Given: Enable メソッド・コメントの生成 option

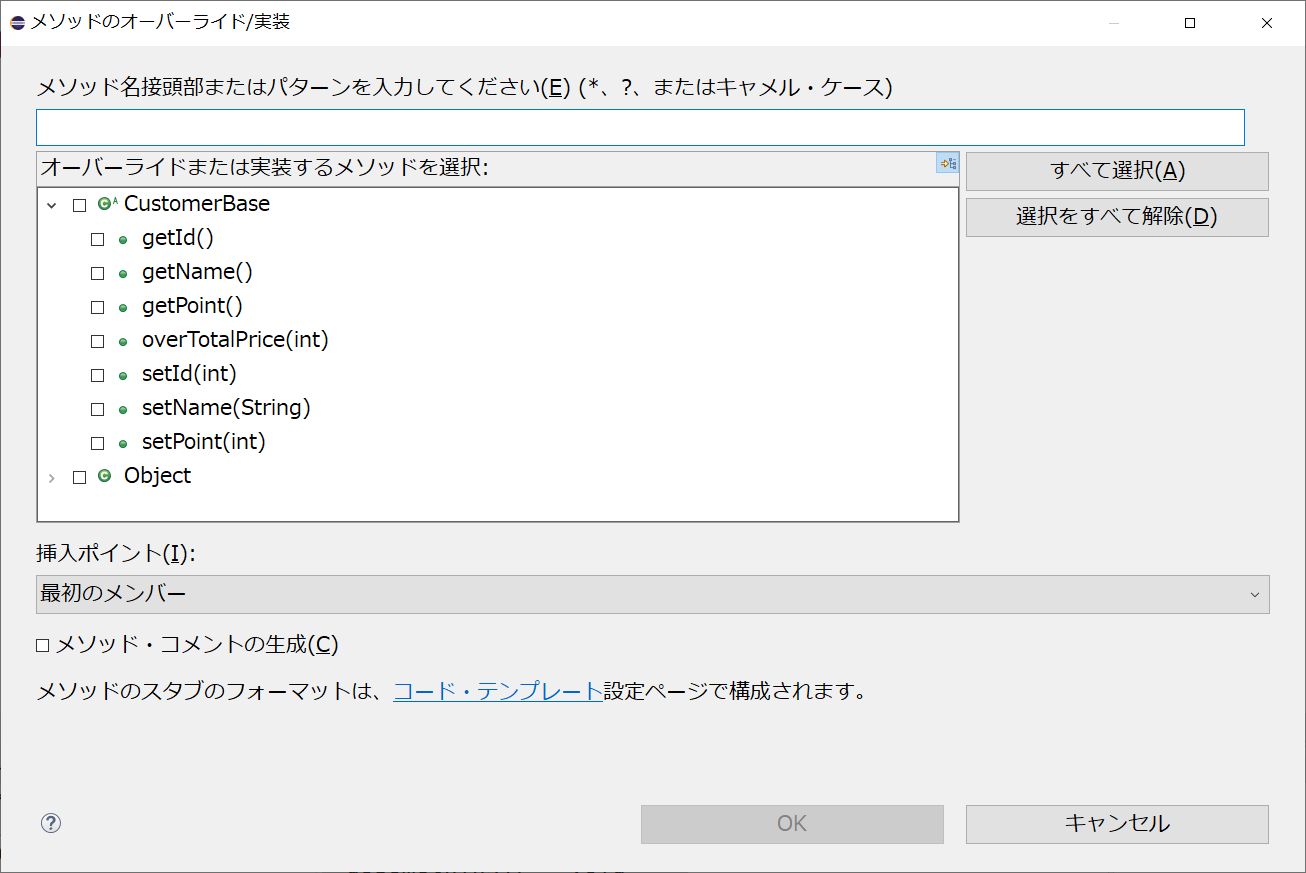Looking at the screenshot, I should tap(42, 645).
